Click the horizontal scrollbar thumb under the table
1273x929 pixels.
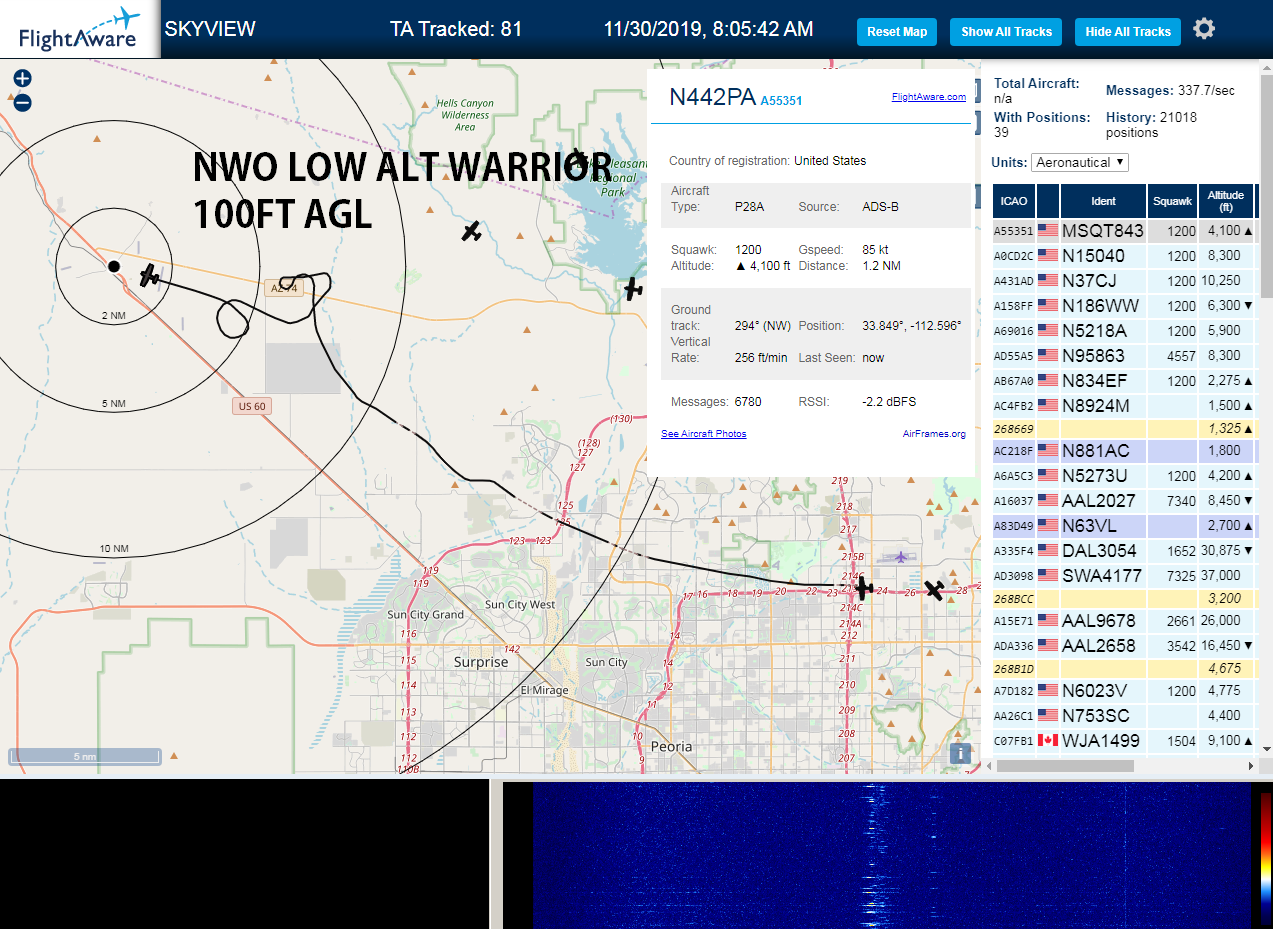pos(1065,766)
